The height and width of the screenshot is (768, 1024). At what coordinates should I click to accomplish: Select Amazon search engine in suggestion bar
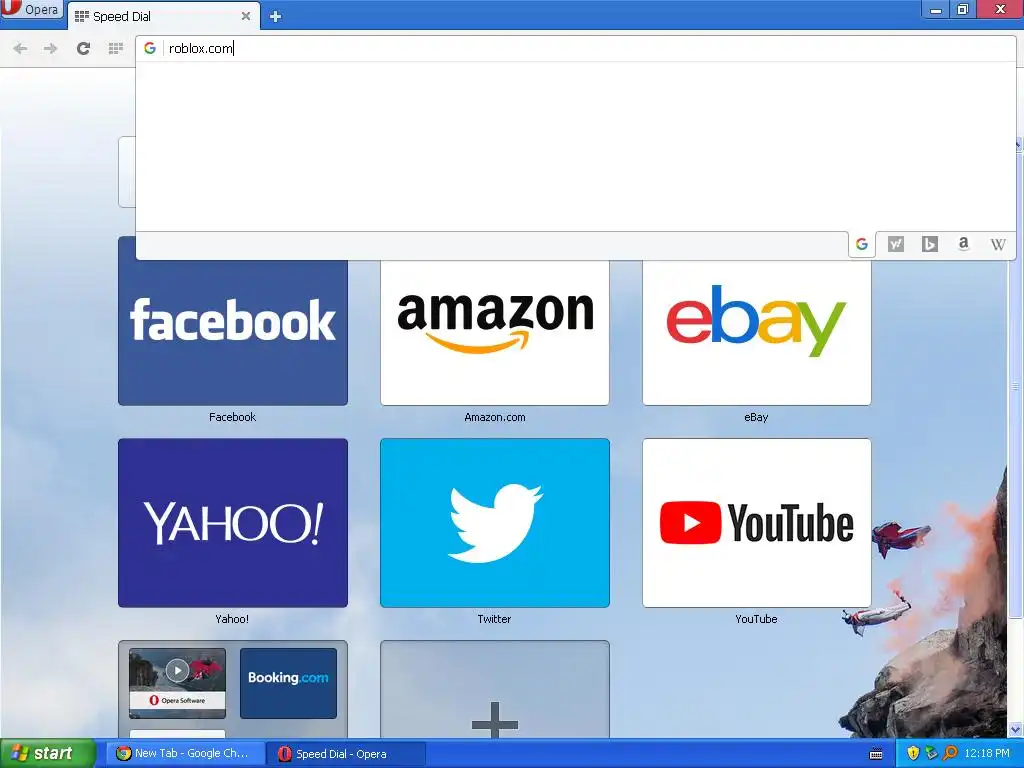pos(963,244)
